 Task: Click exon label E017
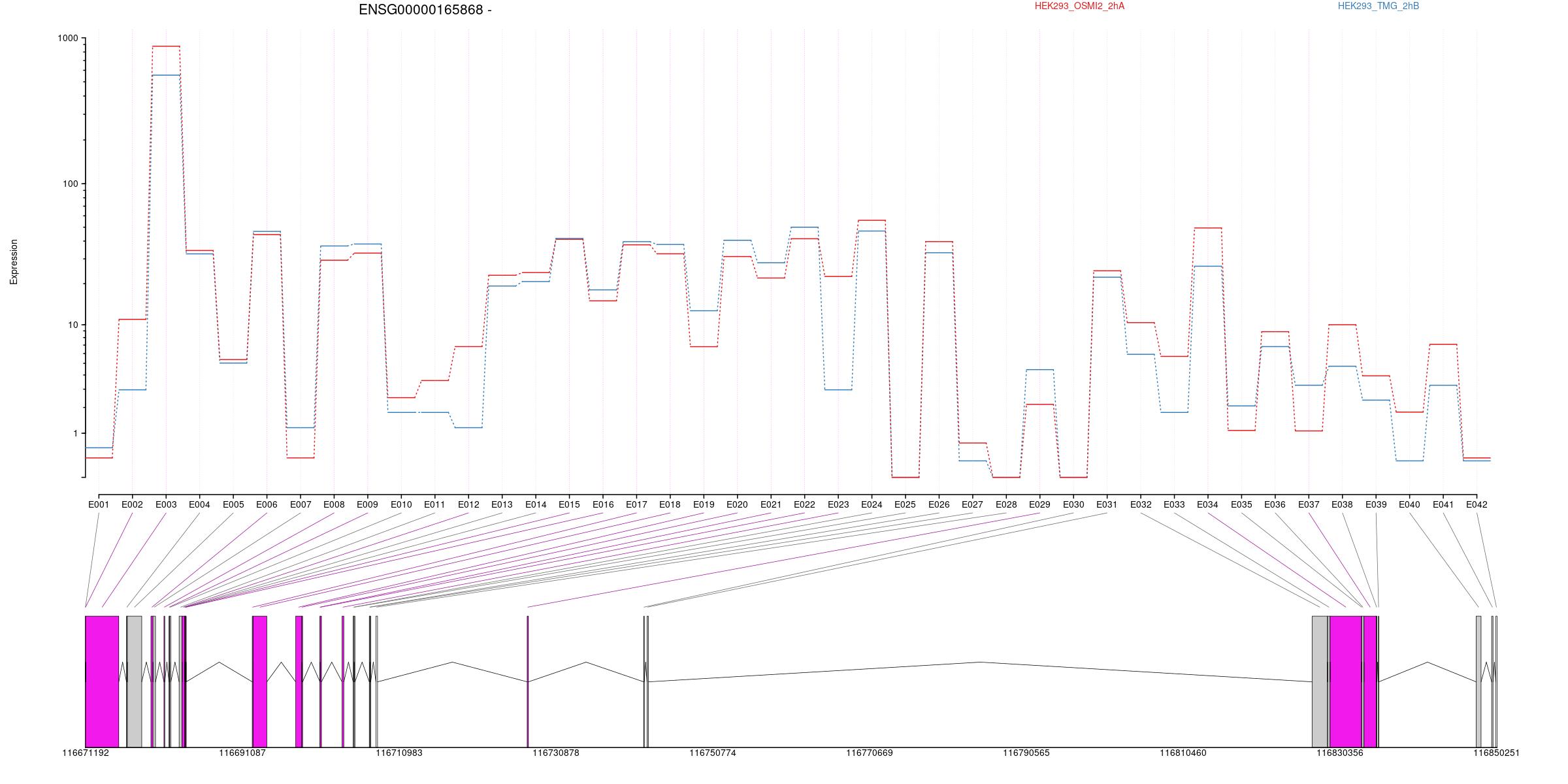pos(636,505)
